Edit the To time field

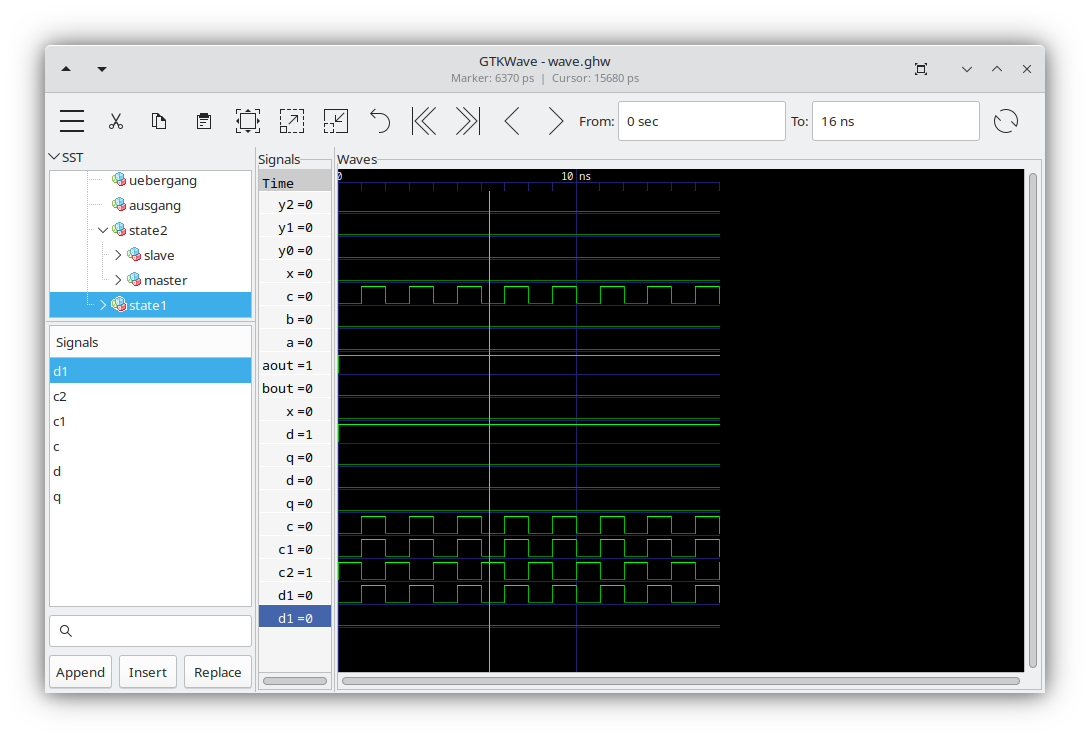click(895, 120)
